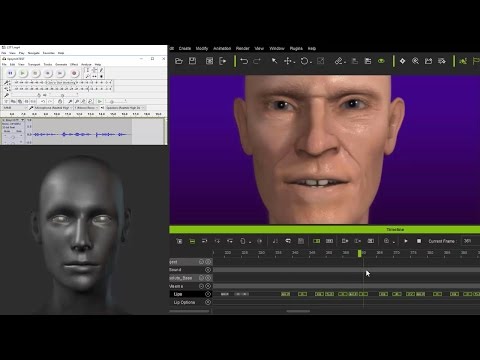Open the Window menu in iClone
480x360 pixels.
[277, 48]
